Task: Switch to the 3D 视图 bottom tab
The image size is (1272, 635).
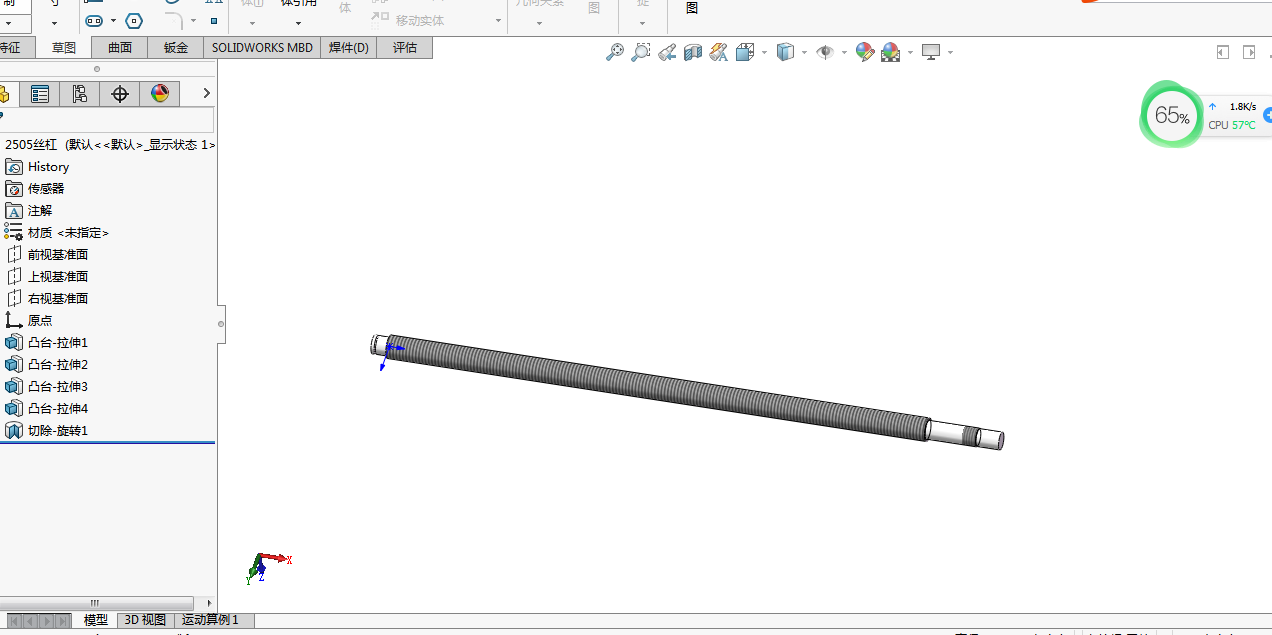Action: [x=145, y=620]
